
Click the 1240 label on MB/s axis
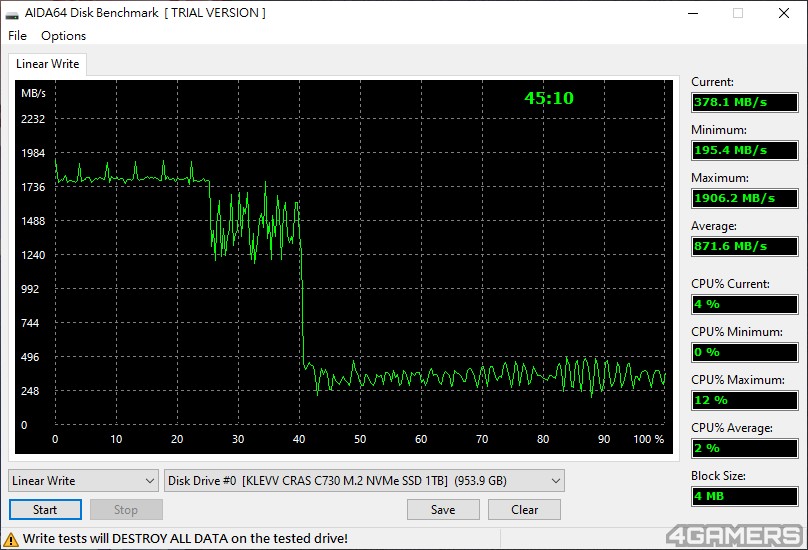(x=33, y=255)
